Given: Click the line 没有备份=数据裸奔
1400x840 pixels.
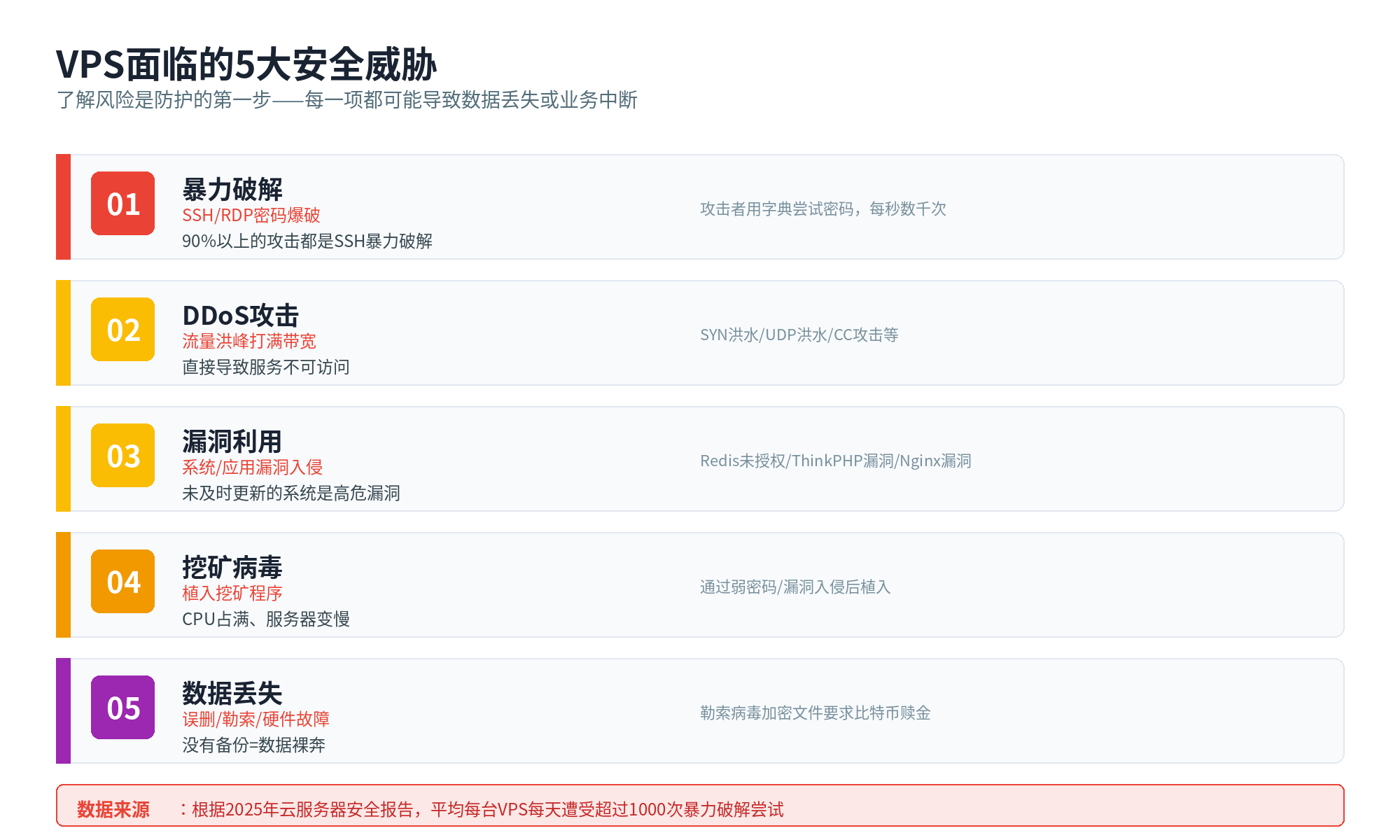Looking at the screenshot, I should (x=253, y=745).
